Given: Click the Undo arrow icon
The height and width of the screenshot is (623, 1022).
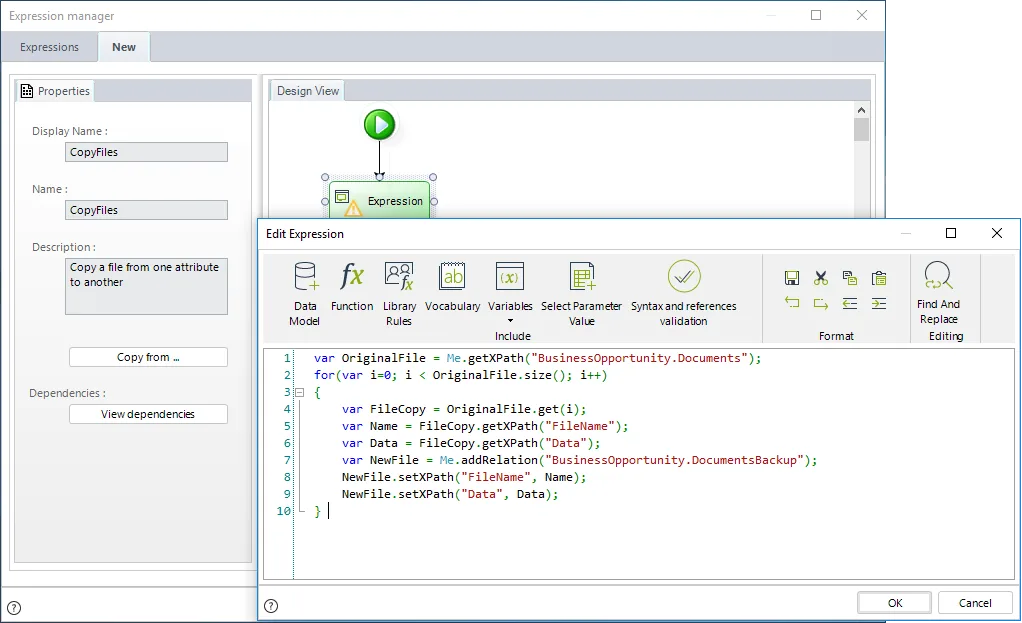Looking at the screenshot, I should click(x=792, y=303).
